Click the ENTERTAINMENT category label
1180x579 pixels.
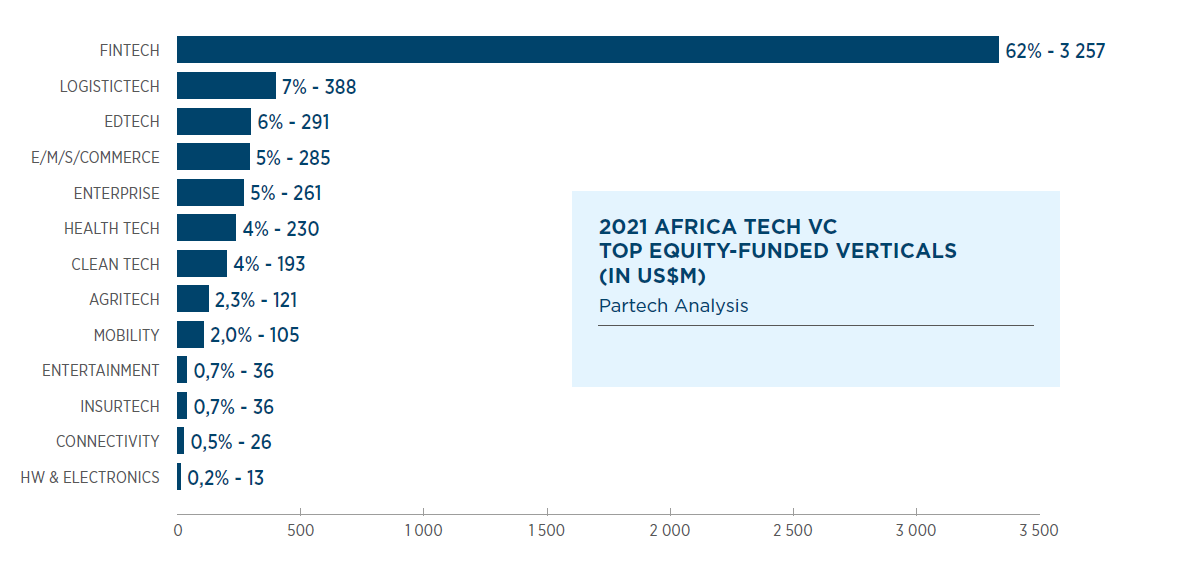[101, 370]
